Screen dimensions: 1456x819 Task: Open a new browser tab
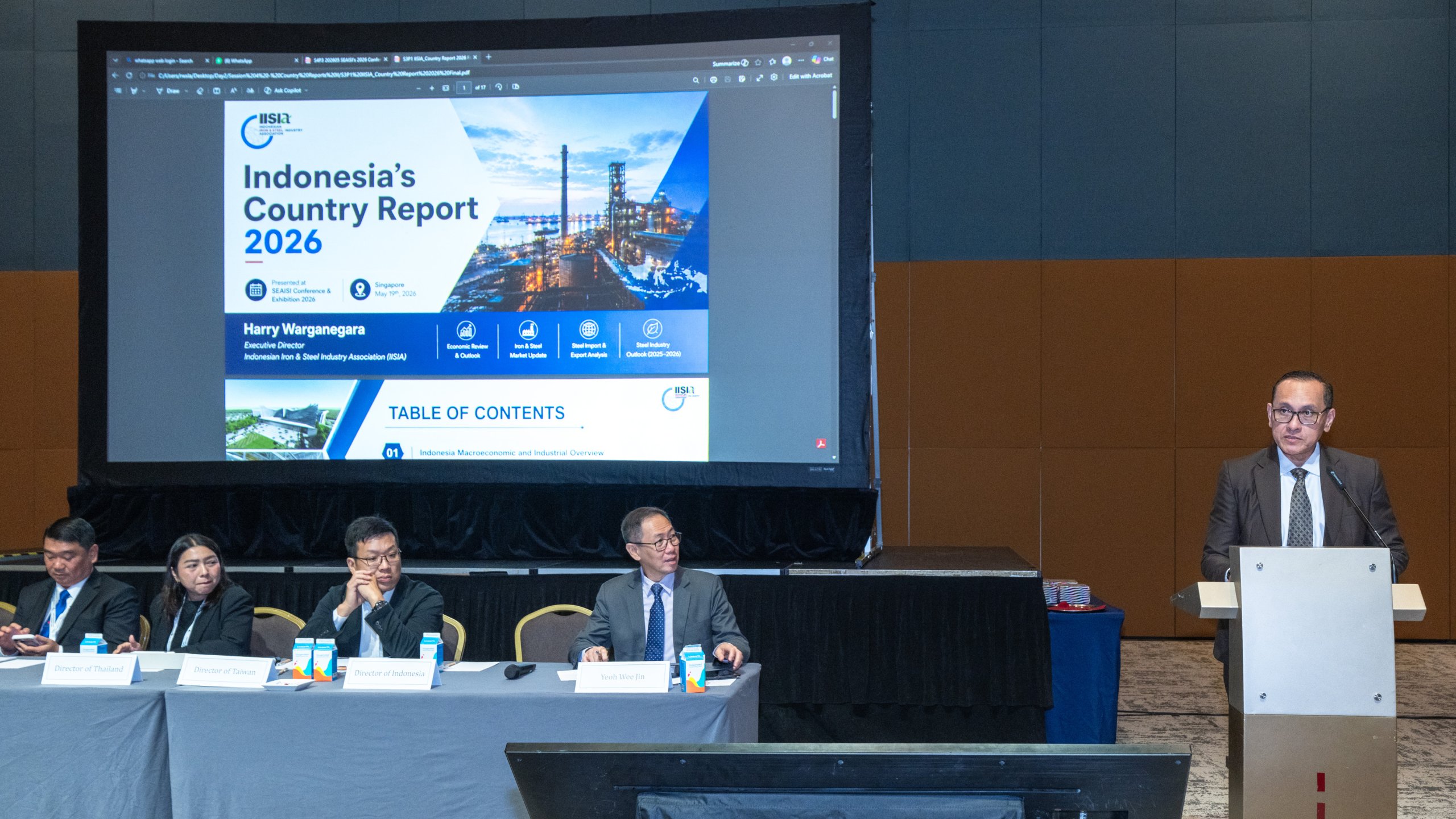[488, 57]
